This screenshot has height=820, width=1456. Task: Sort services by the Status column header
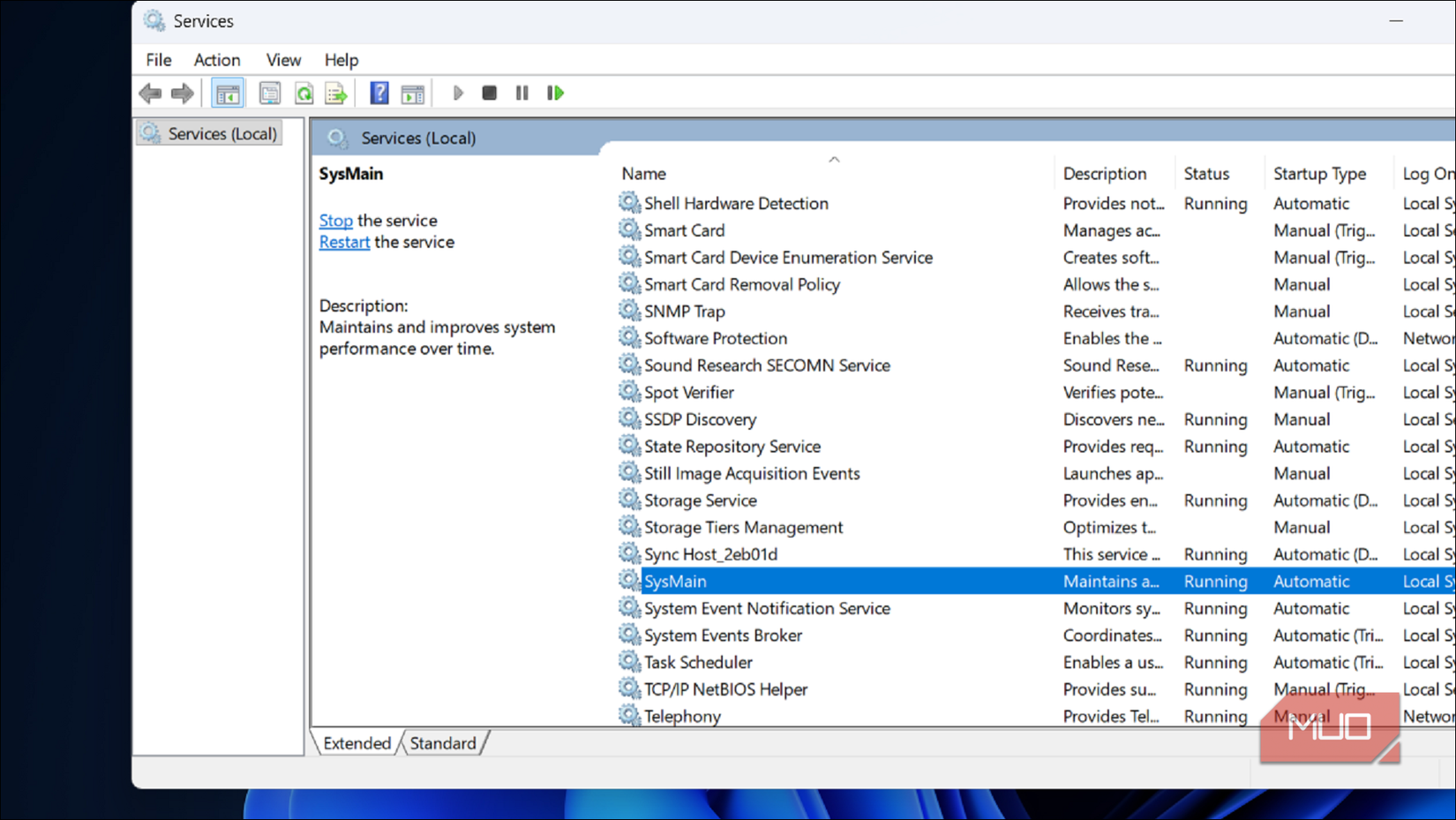pyautogui.click(x=1207, y=173)
